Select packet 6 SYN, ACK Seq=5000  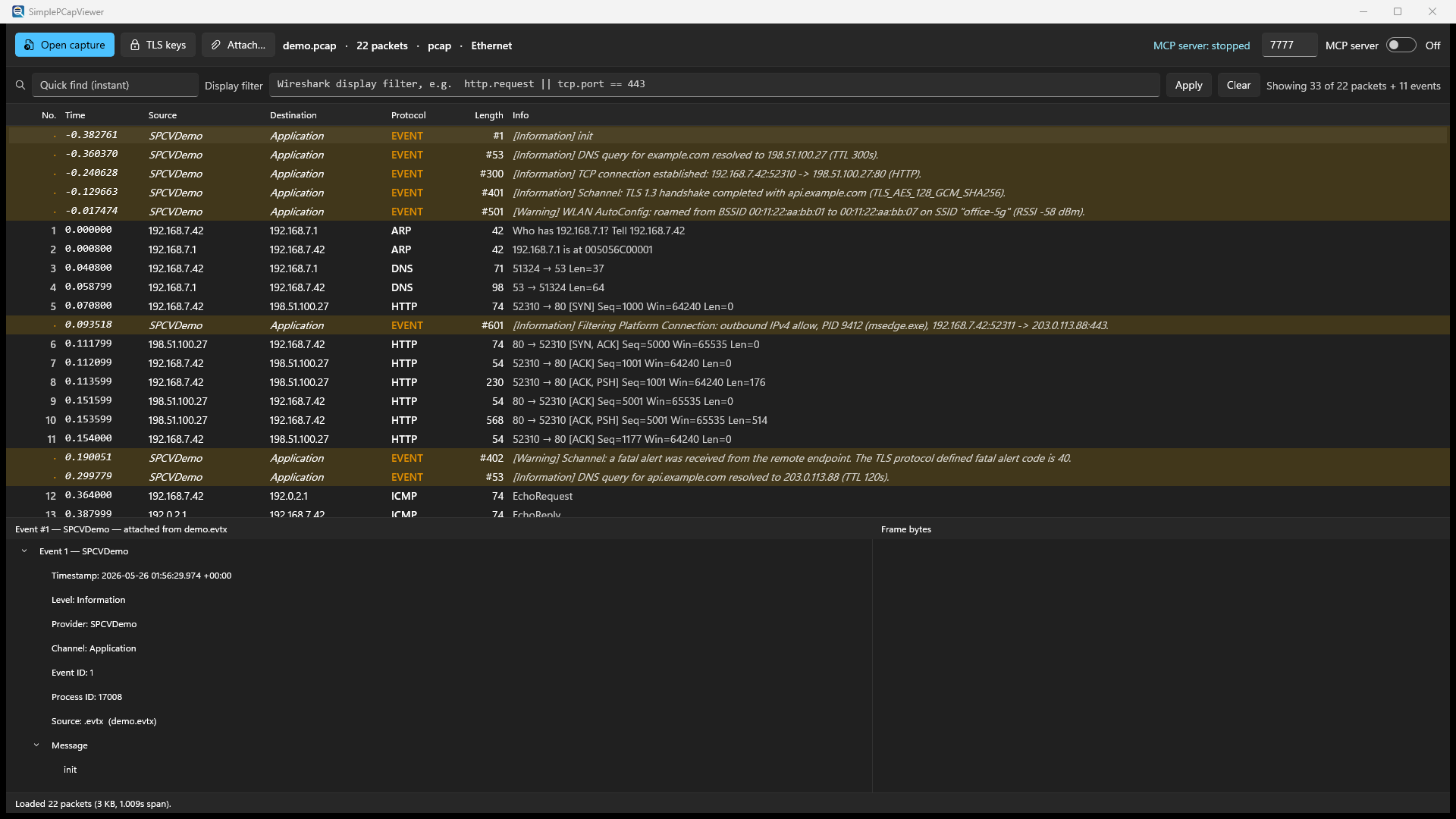click(x=728, y=344)
